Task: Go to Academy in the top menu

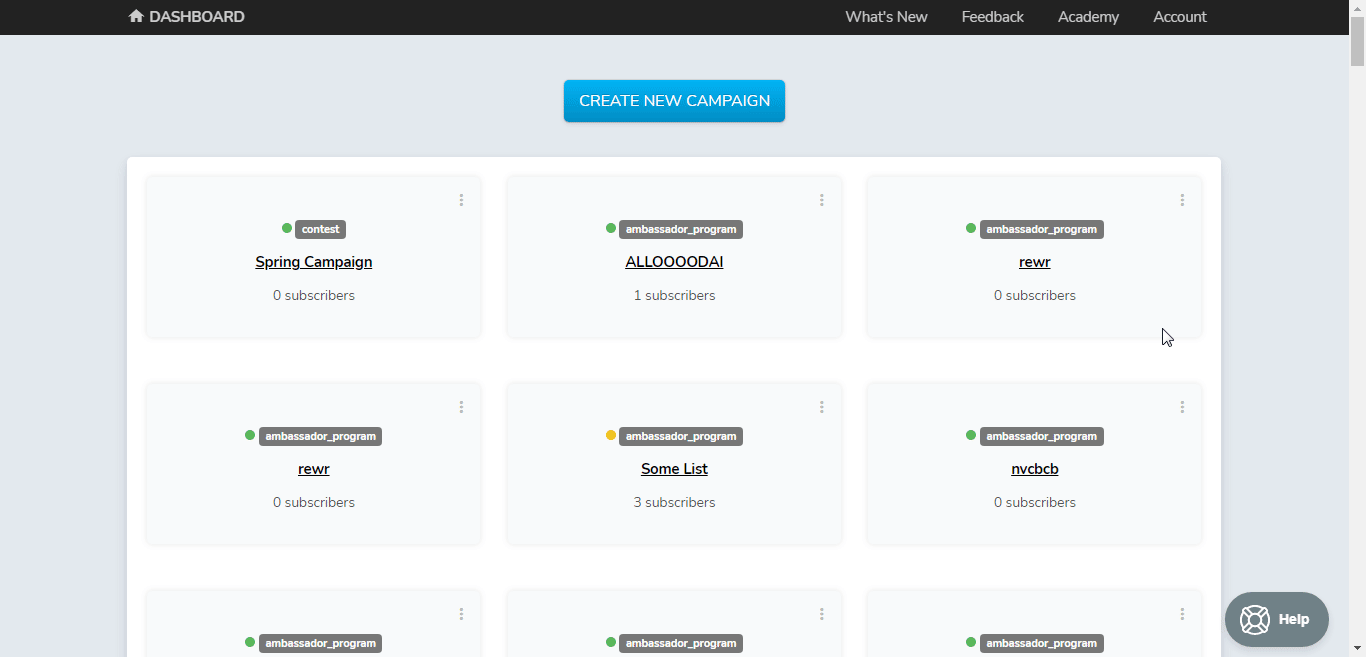Action: 1088,17
